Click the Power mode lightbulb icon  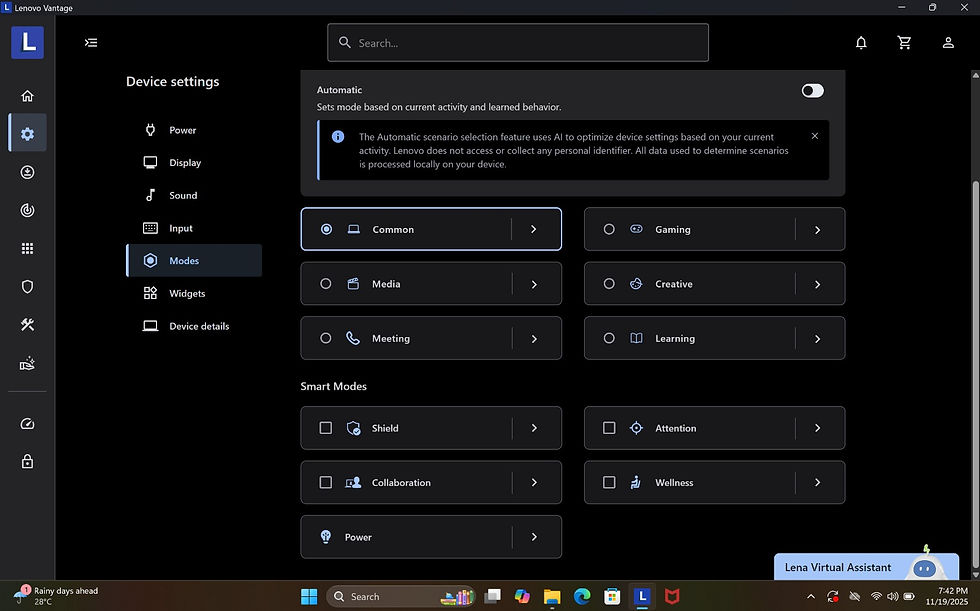(326, 536)
